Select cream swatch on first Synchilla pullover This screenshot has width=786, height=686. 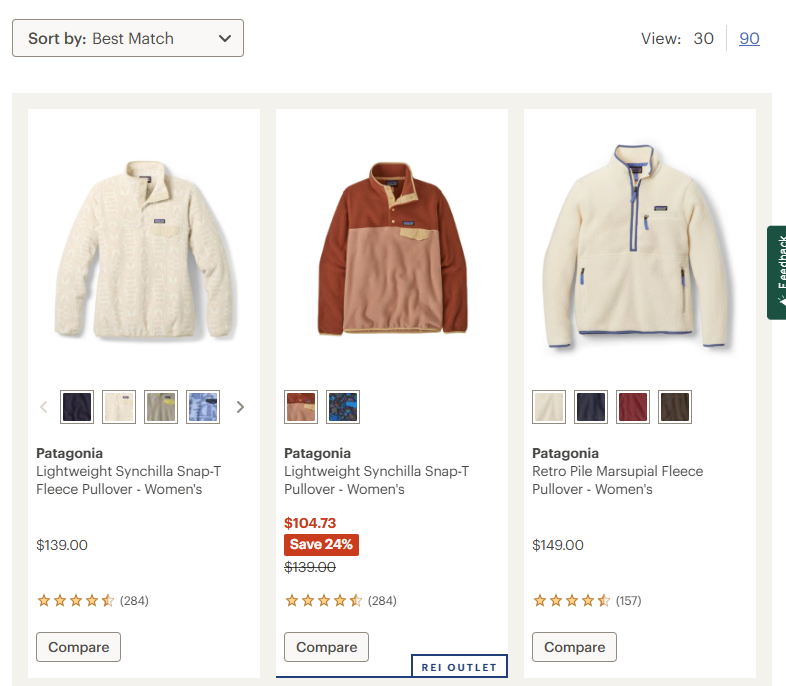pos(119,407)
